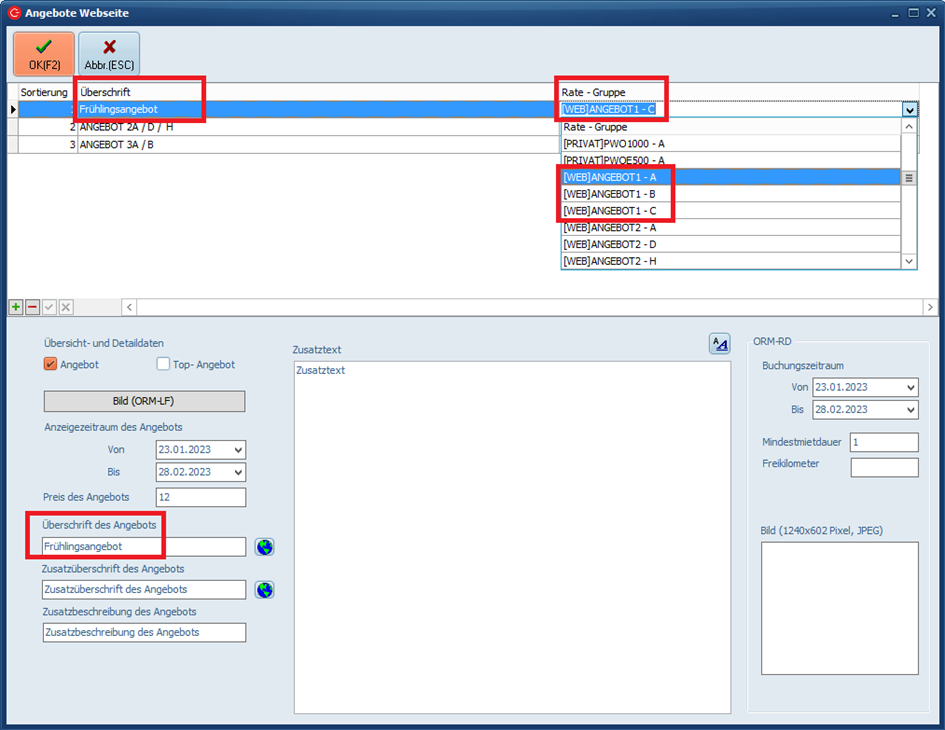This screenshot has height=730, width=945.
Task: Expand Anzeigezeitraum Von date dropdown
Action: [237, 450]
